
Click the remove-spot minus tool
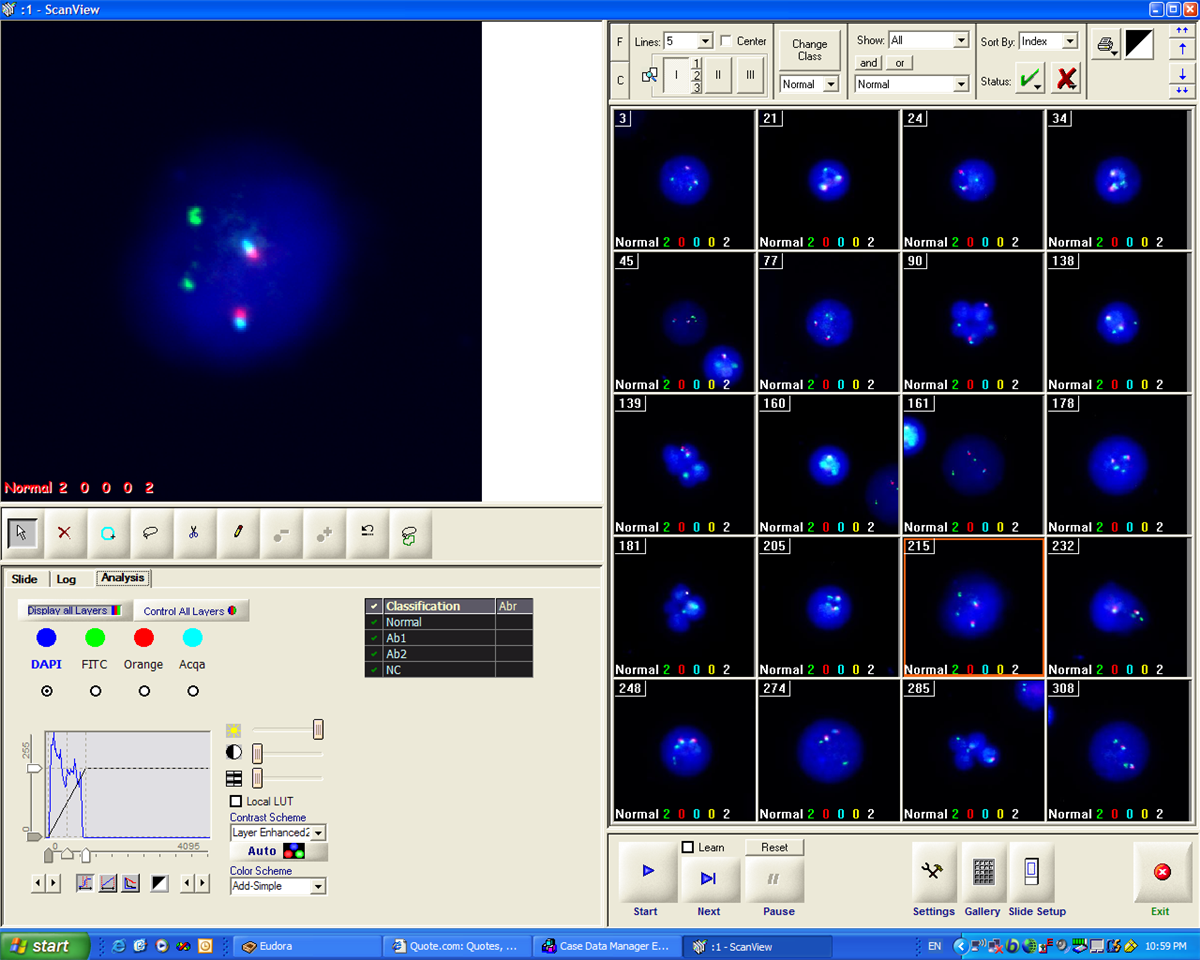point(281,533)
